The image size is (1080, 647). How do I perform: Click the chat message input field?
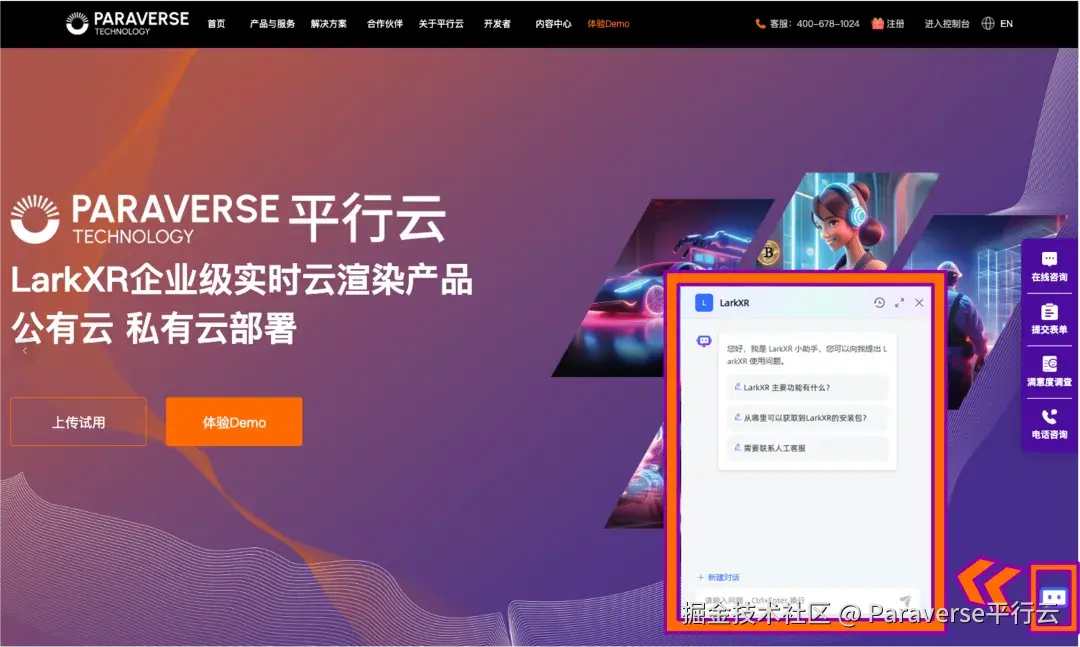[x=790, y=599]
